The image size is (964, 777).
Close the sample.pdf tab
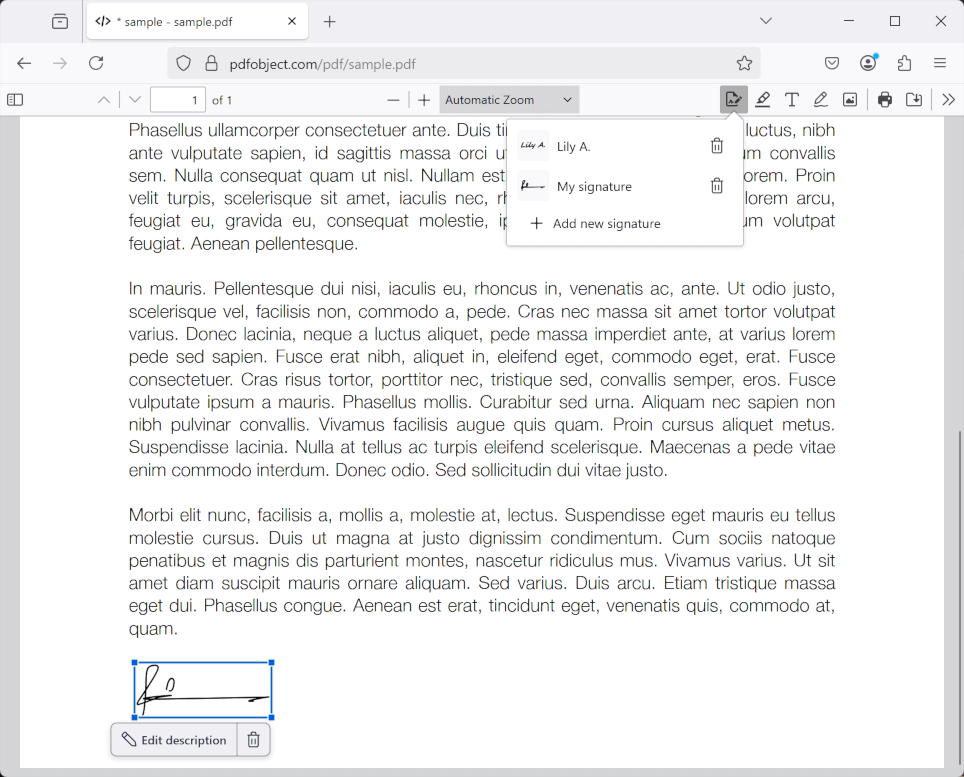[x=292, y=22]
